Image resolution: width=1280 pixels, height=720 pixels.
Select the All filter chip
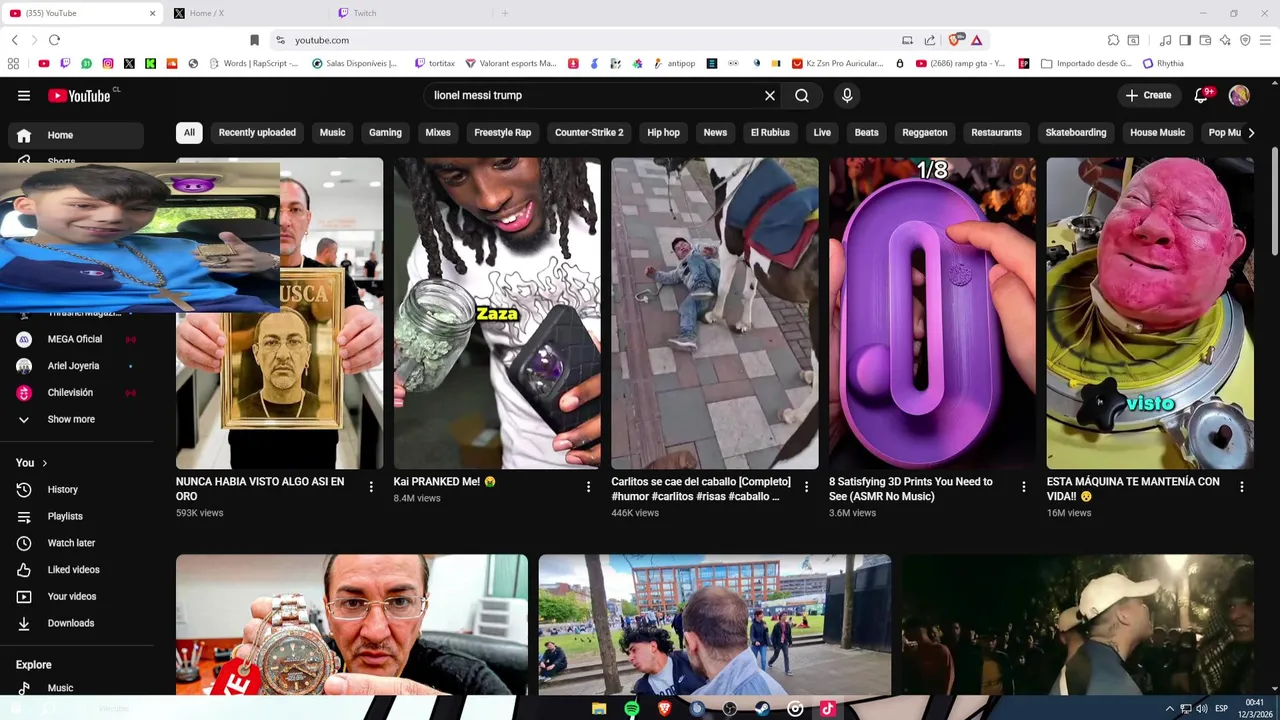click(189, 133)
